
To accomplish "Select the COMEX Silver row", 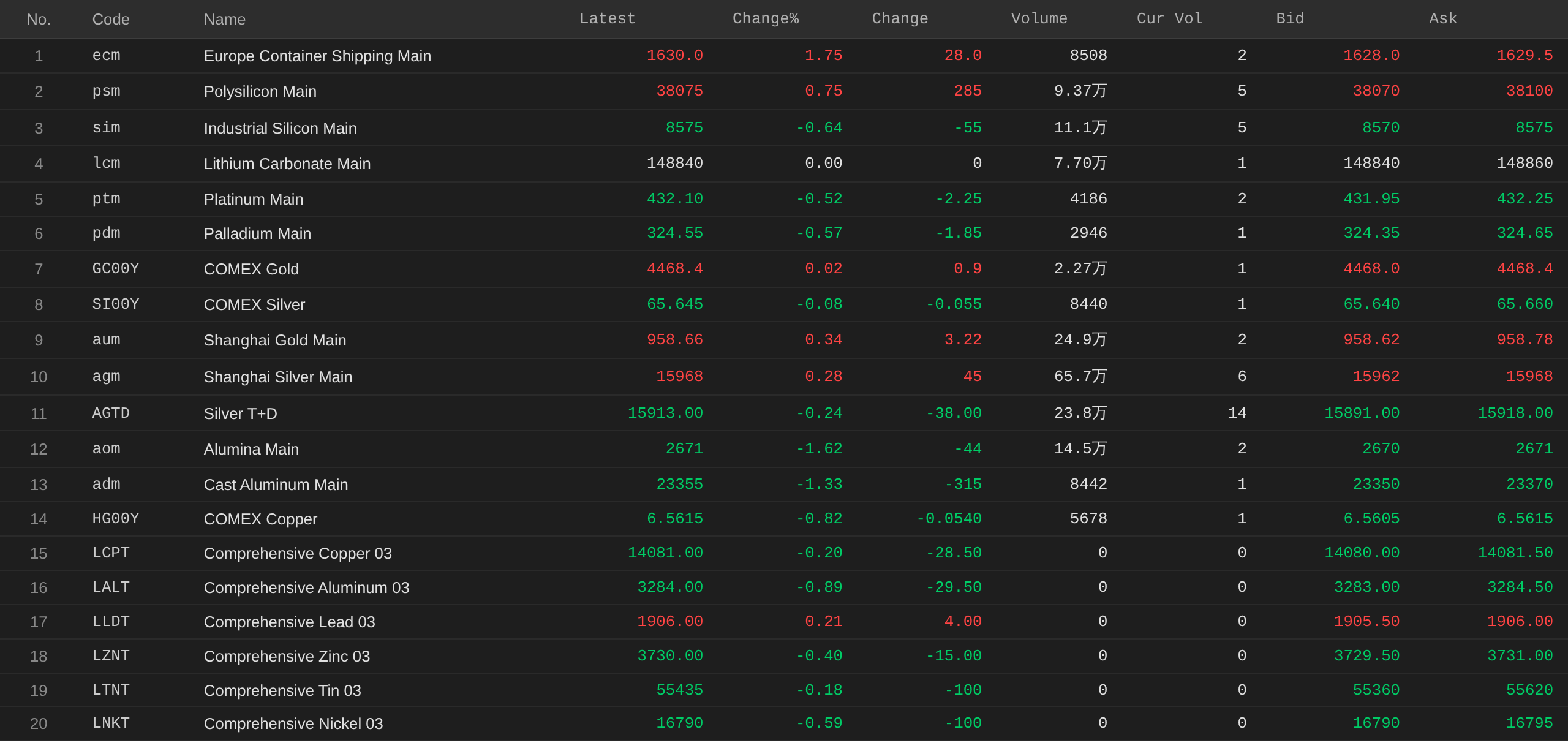I will point(784,304).
